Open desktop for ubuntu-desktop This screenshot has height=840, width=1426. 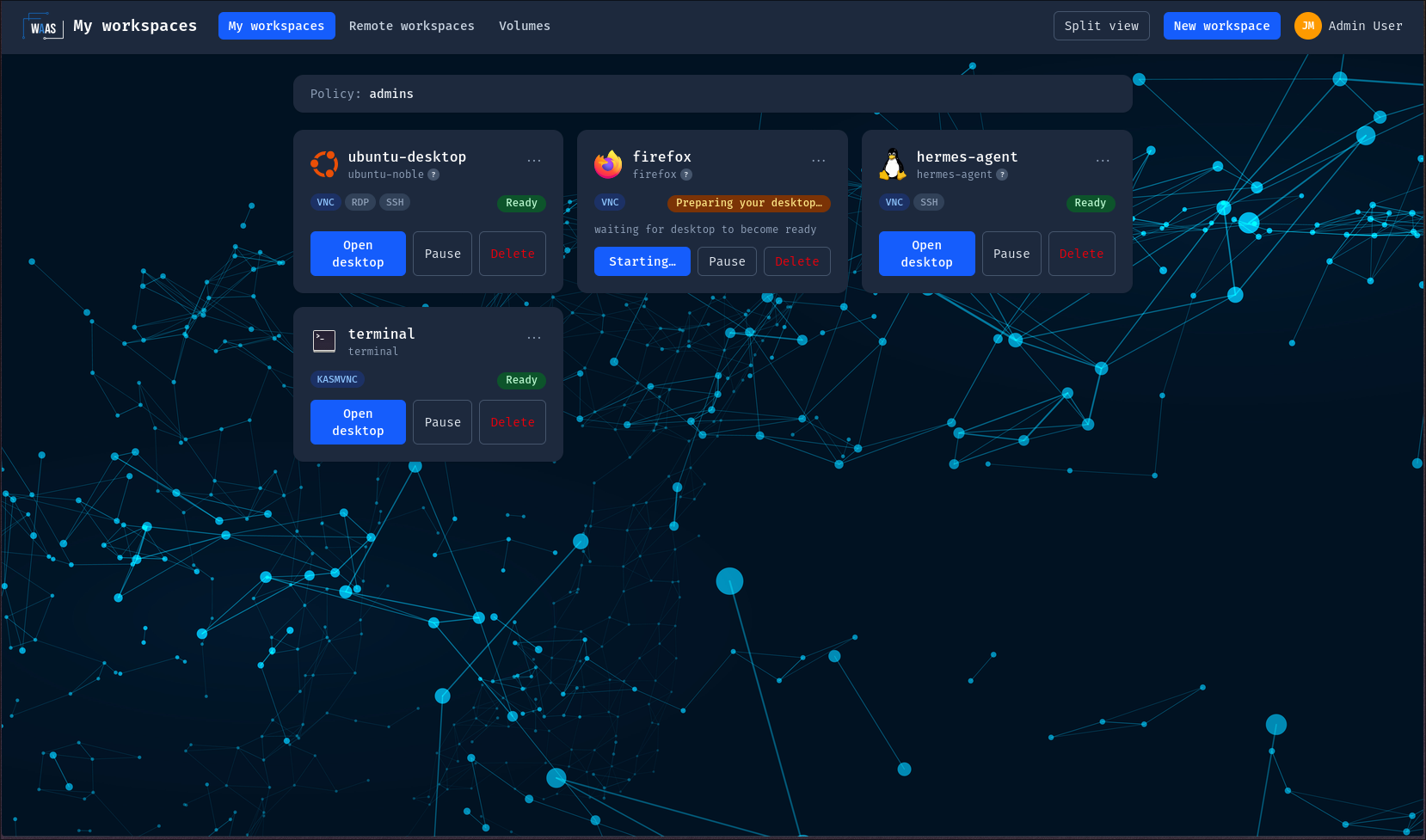click(x=358, y=254)
